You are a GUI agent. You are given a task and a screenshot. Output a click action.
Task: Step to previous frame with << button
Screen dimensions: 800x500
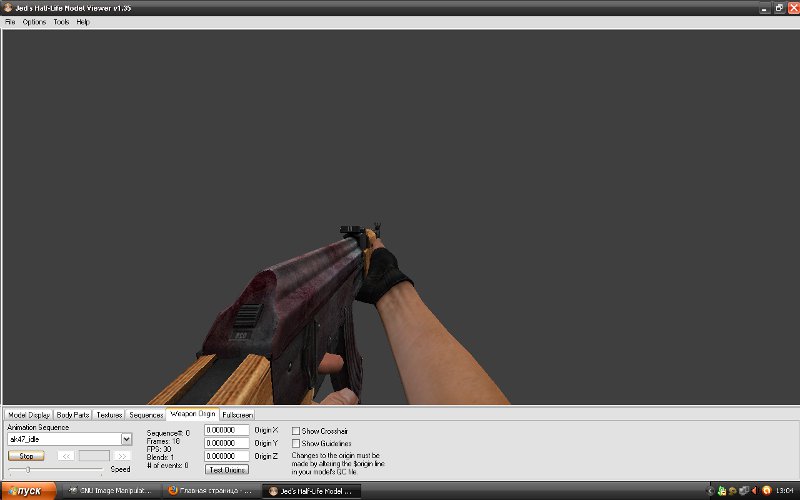pyautogui.click(x=66, y=456)
